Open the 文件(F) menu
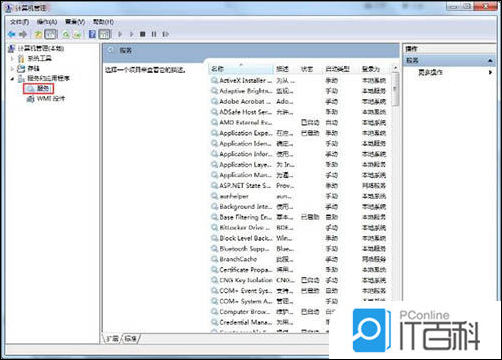Image resolution: width=502 pixels, height=360 pixels. click(20, 22)
